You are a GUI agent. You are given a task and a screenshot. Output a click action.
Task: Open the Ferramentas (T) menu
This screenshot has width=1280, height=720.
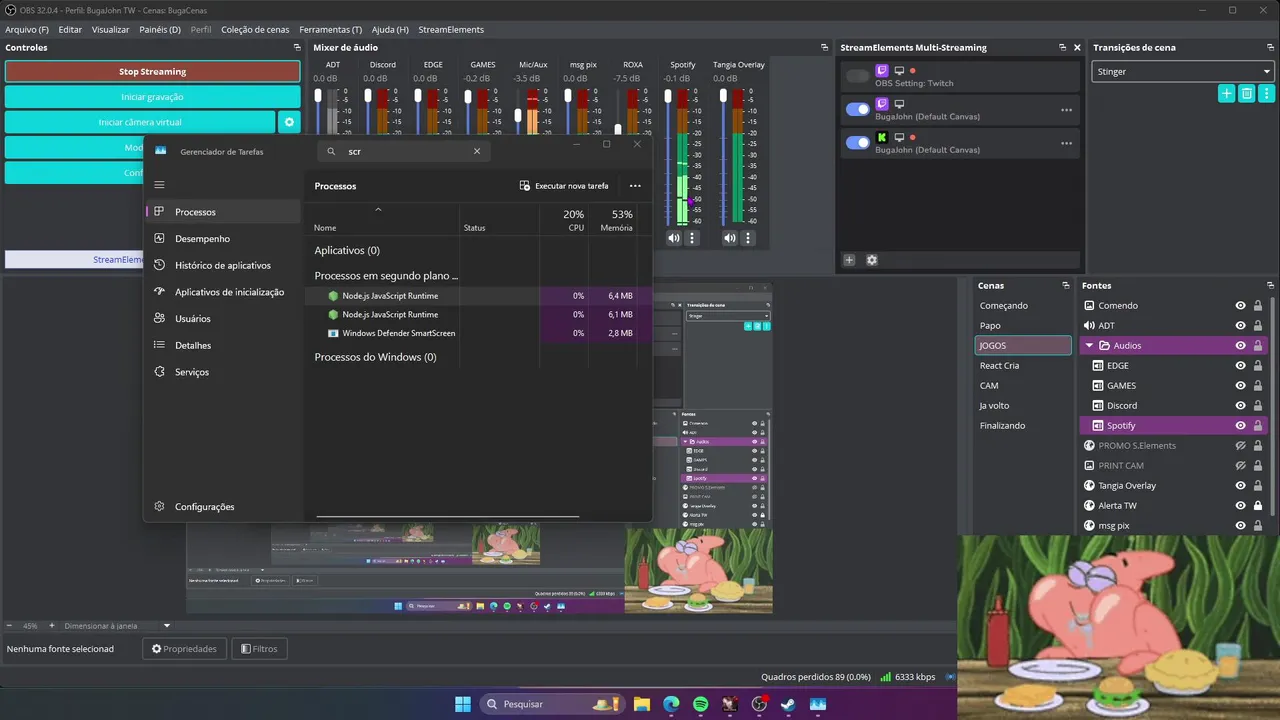pos(331,29)
